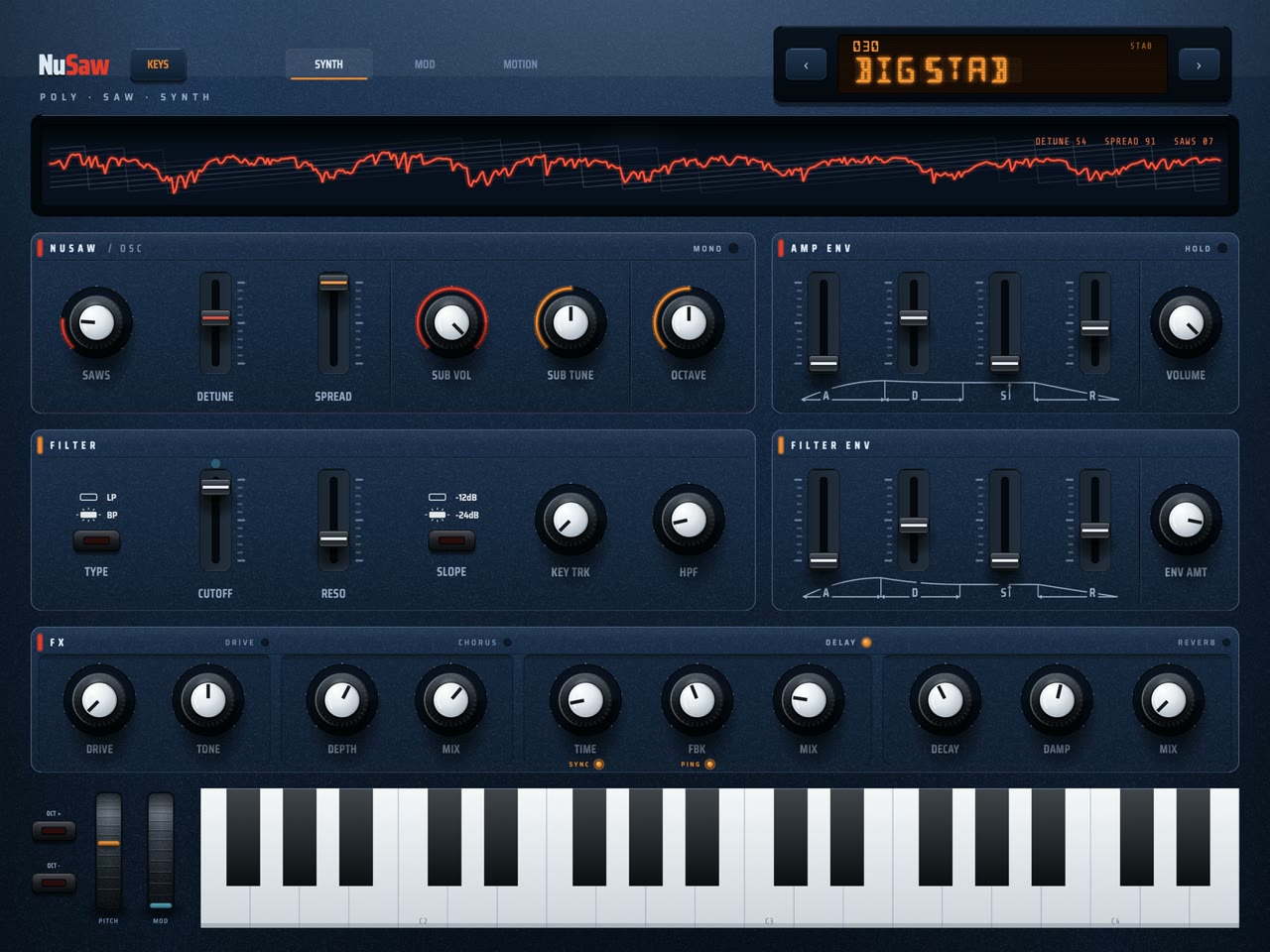Click the OCT- octave down button

pos(54,883)
